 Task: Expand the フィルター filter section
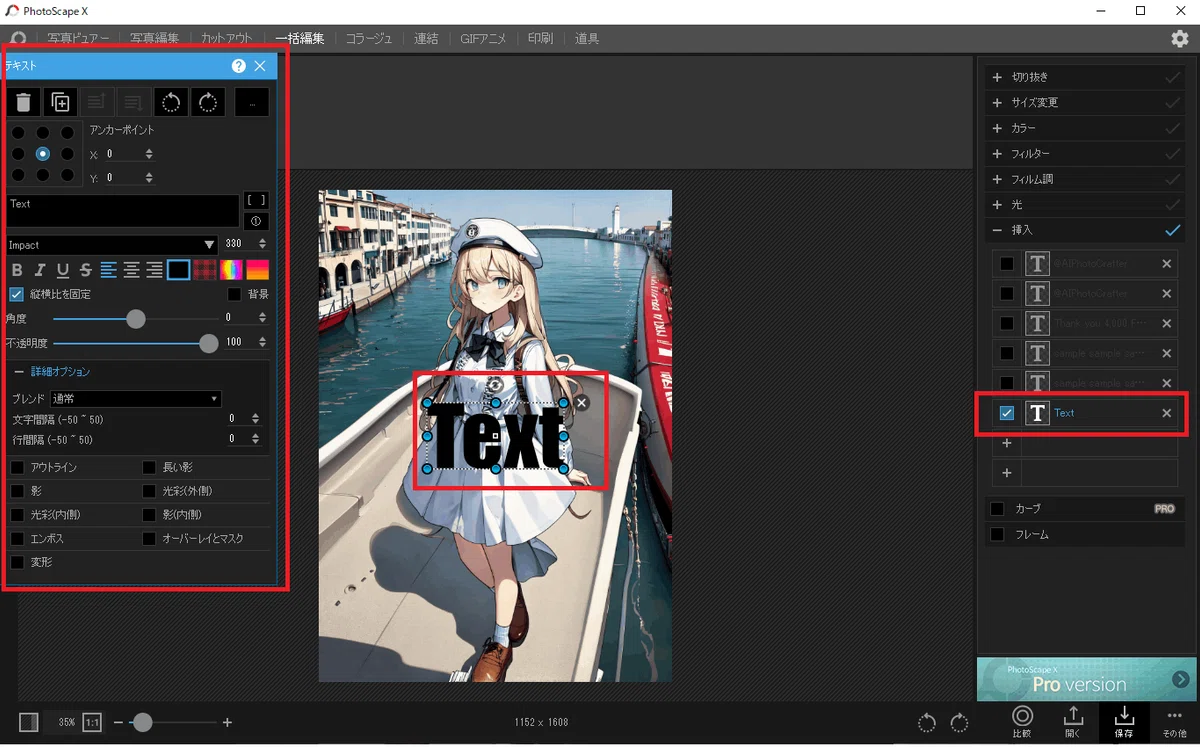[996, 154]
